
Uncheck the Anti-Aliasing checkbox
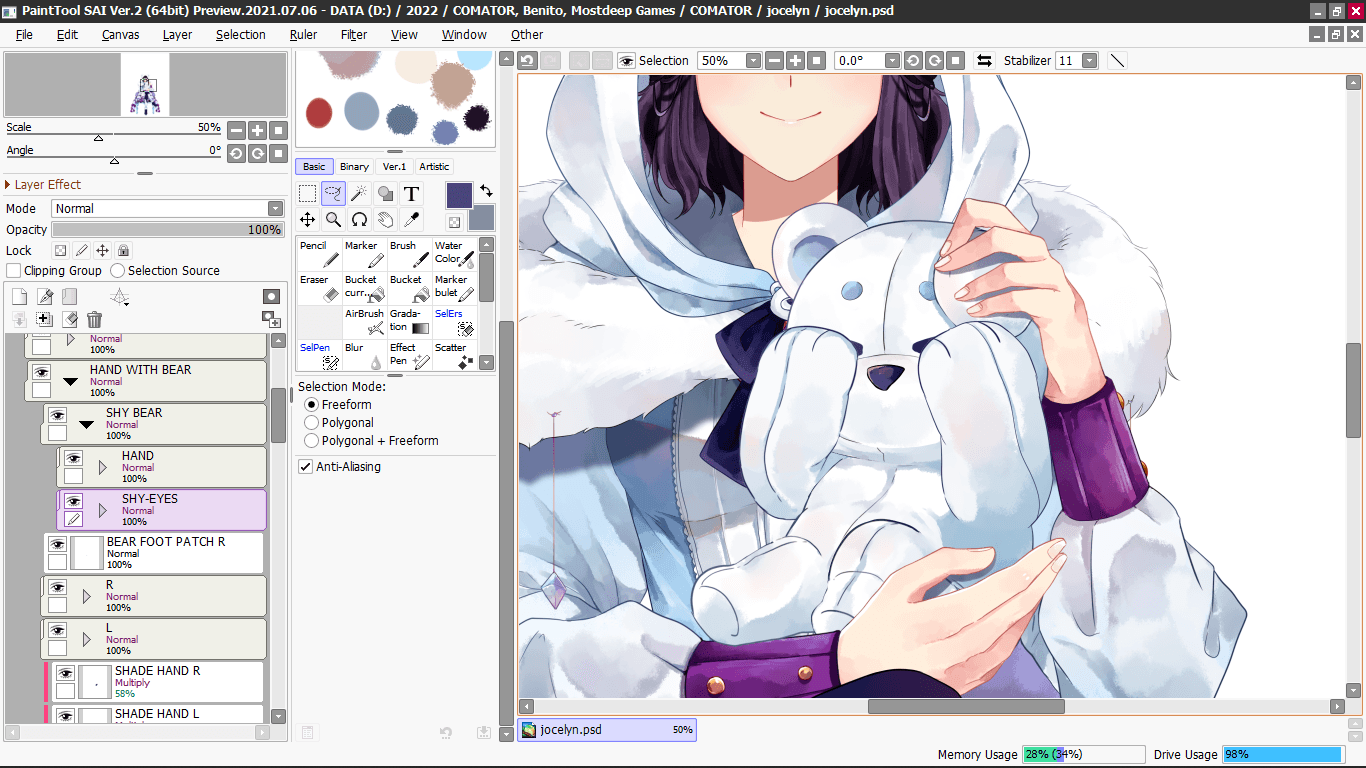point(306,467)
